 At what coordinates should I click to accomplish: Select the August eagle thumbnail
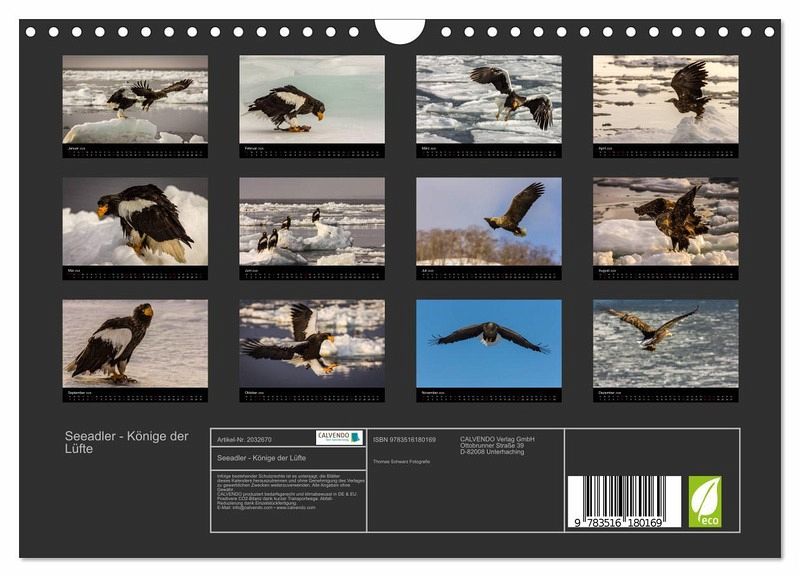click(x=665, y=221)
